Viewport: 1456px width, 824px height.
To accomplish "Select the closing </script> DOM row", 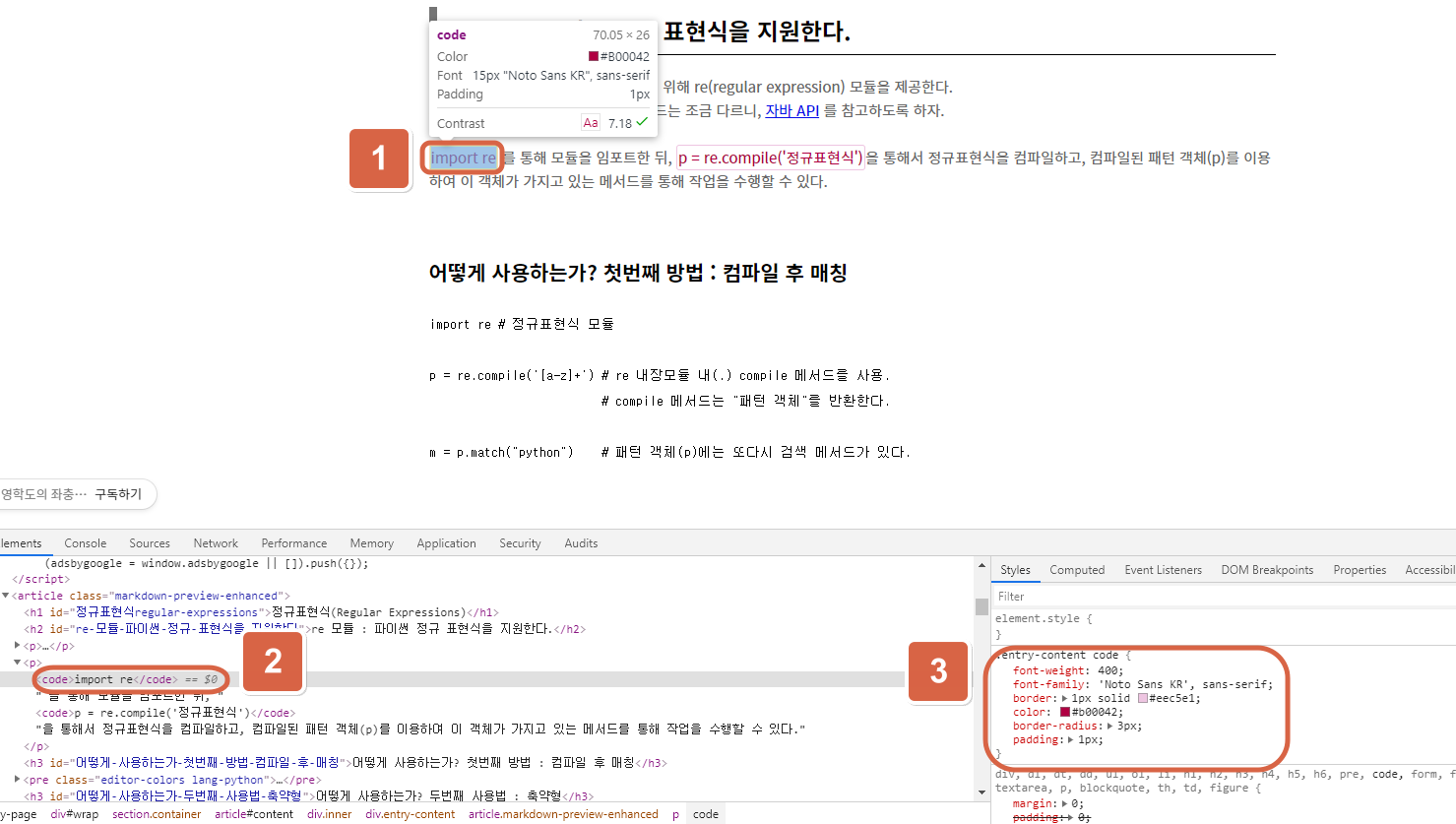I will [40, 579].
